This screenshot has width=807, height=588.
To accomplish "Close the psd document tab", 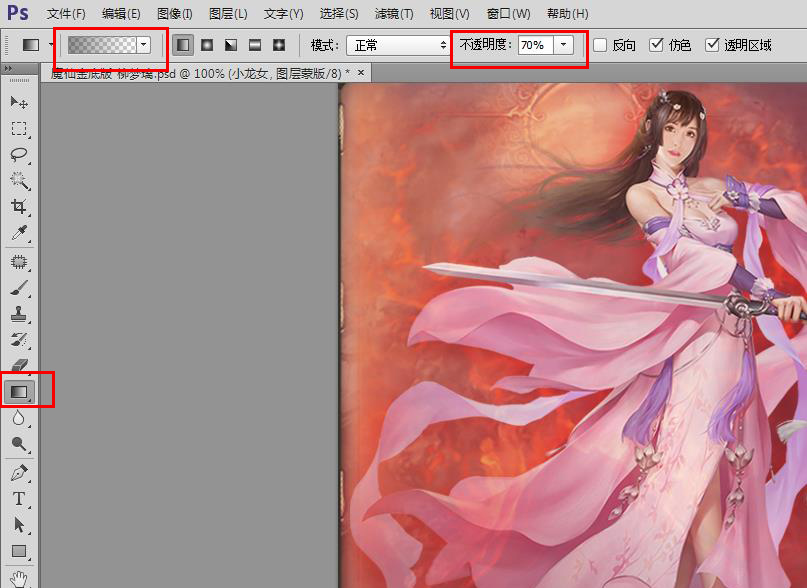I will coord(361,73).
